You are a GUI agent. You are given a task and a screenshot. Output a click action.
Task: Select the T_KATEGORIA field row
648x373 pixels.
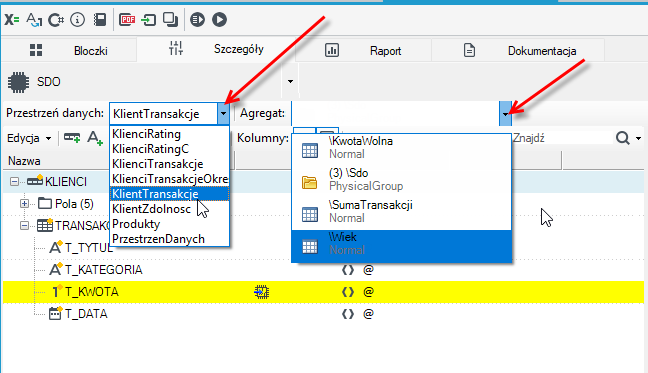[x=323, y=270]
